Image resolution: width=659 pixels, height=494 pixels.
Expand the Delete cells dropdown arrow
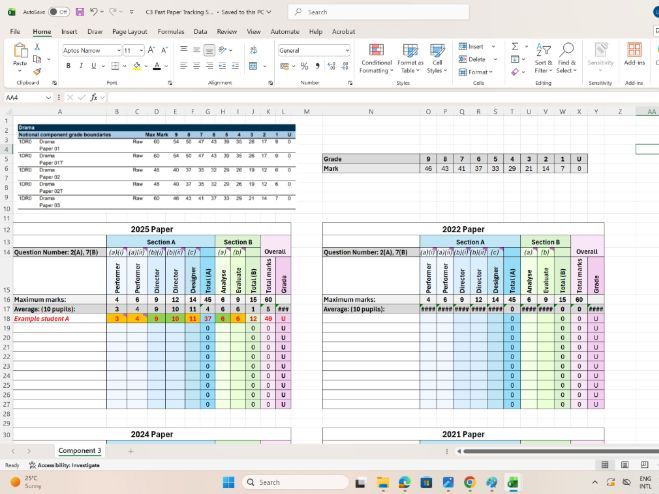pos(495,59)
